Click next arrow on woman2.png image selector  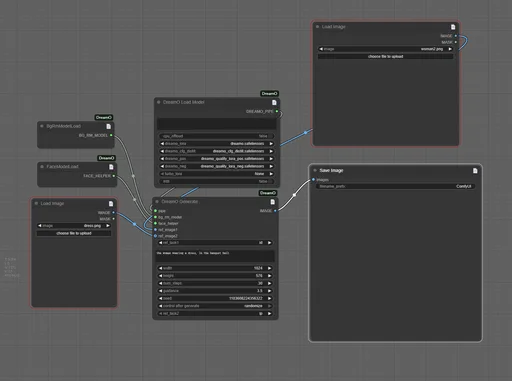[x=450, y=49]
